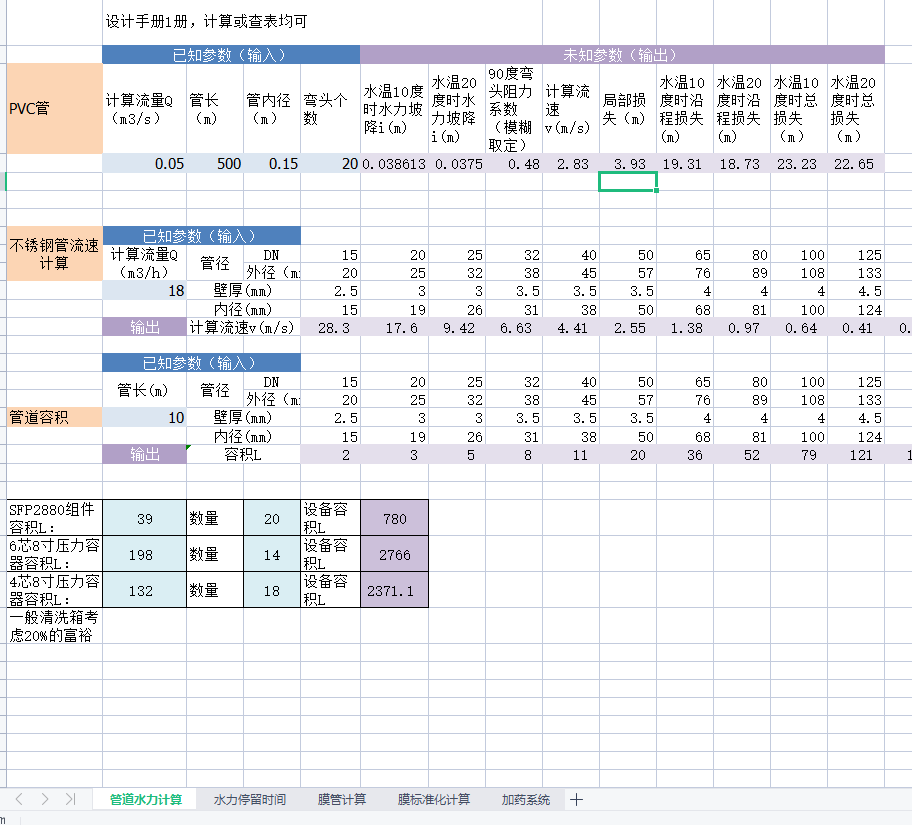912x825 pixels.
Task: Select the 弯头个数 header cell
Action: [x=330, y=108]
